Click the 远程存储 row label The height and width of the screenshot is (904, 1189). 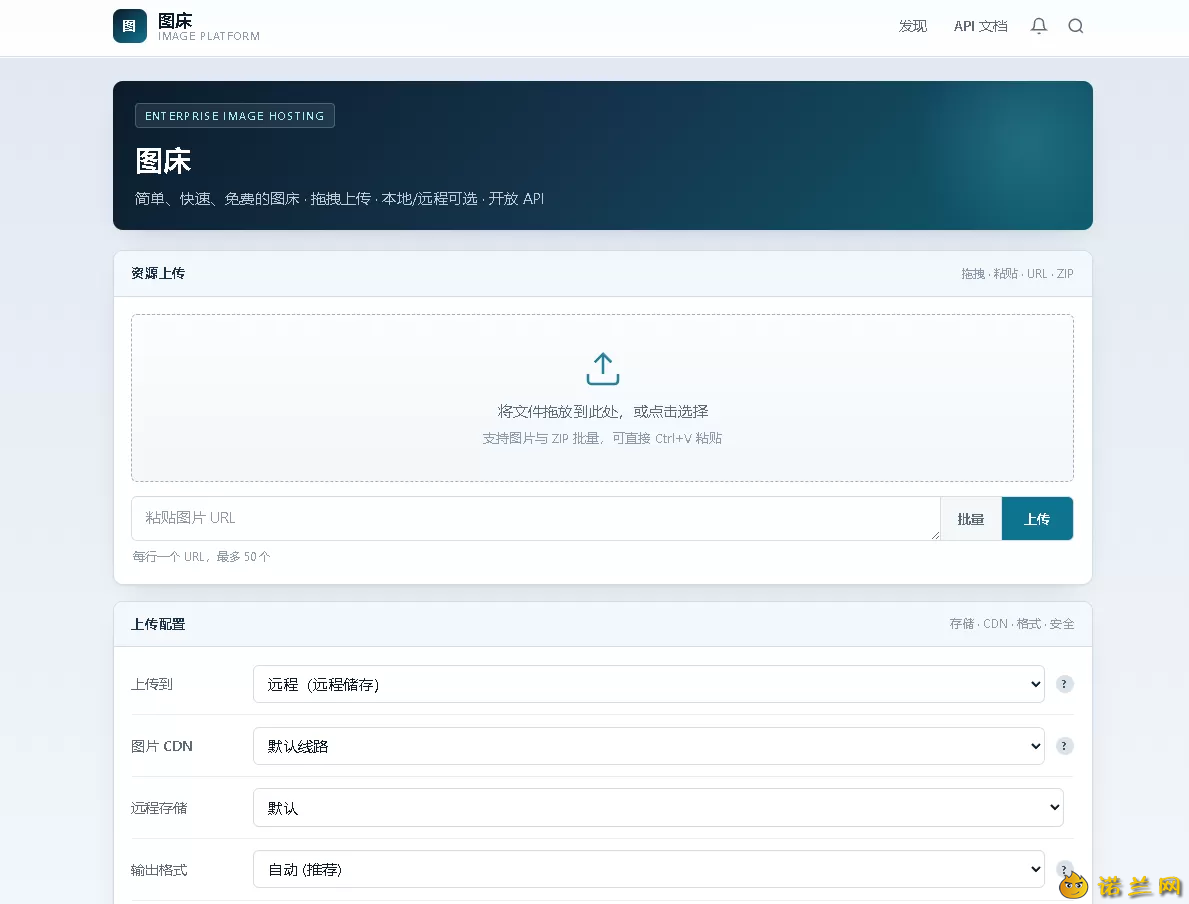[x=159, y=808]
